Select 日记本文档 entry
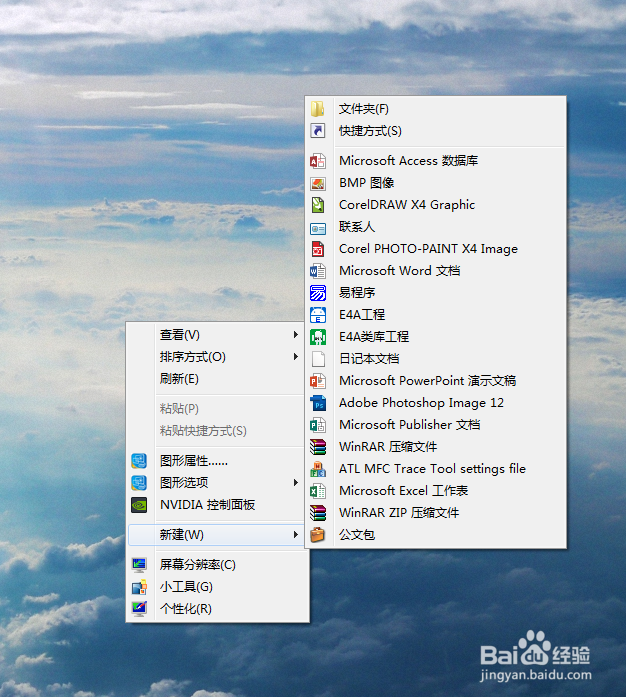 coord(436,359)
